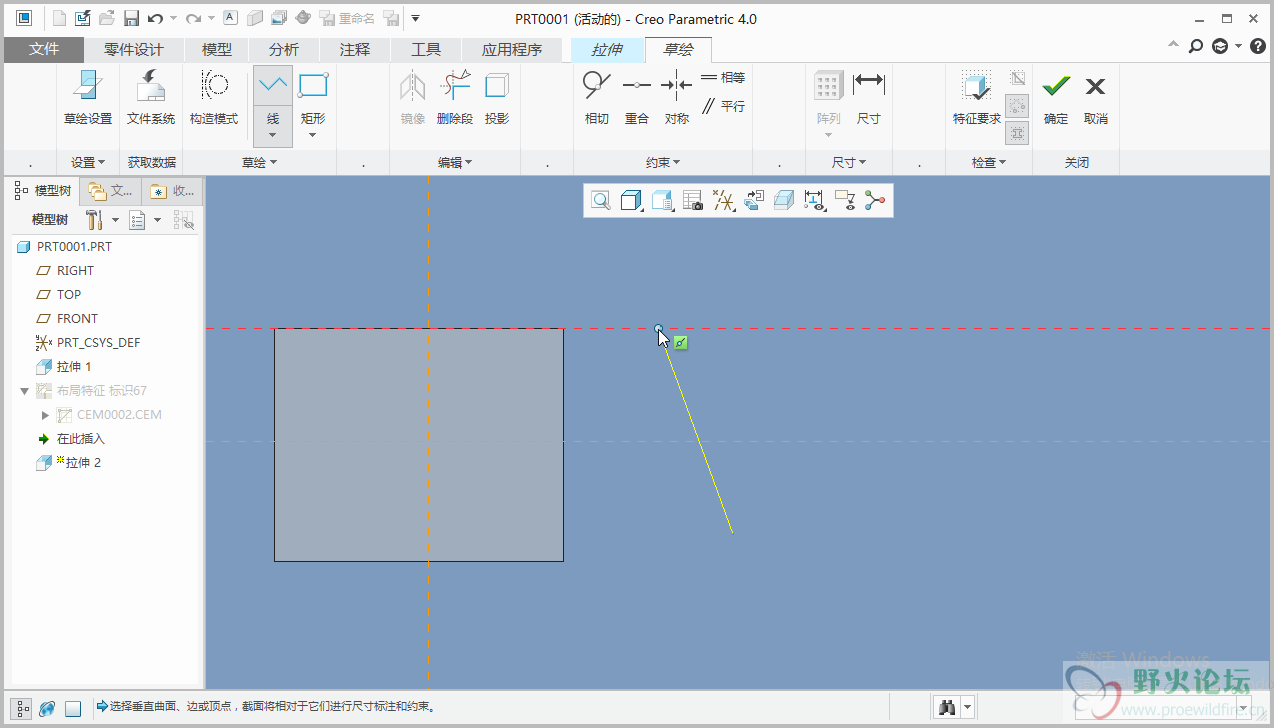
Task: Click the Open folder icon
Action: tap(107, 18)
